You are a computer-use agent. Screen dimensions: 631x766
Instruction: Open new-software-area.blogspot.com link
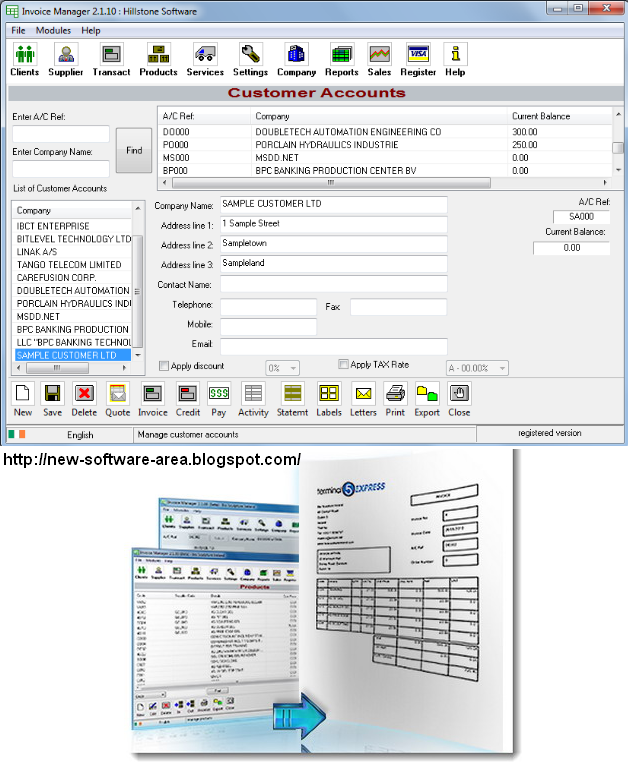tap(152, 459)
